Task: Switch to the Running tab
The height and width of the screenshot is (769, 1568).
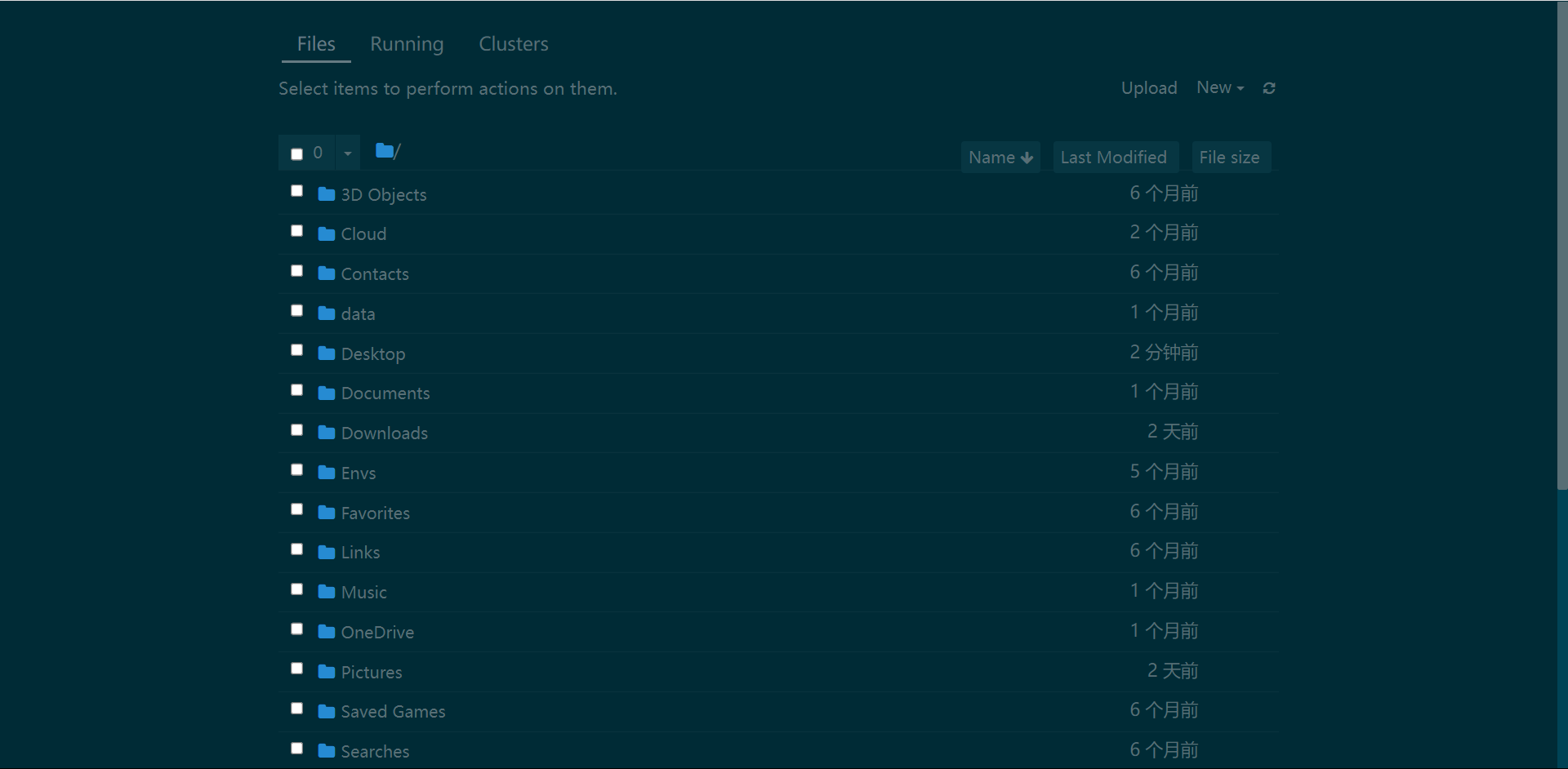Action: point(407,44)
